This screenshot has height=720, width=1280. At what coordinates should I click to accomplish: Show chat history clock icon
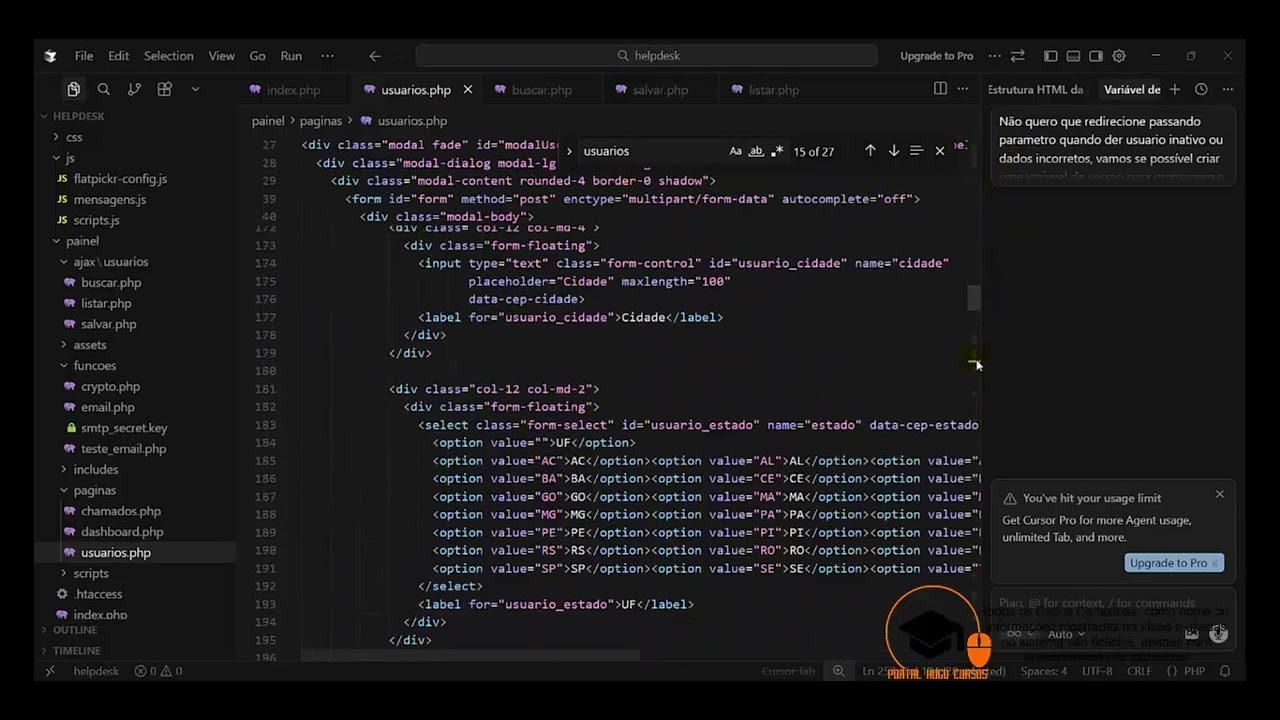tap(1202, 89)
